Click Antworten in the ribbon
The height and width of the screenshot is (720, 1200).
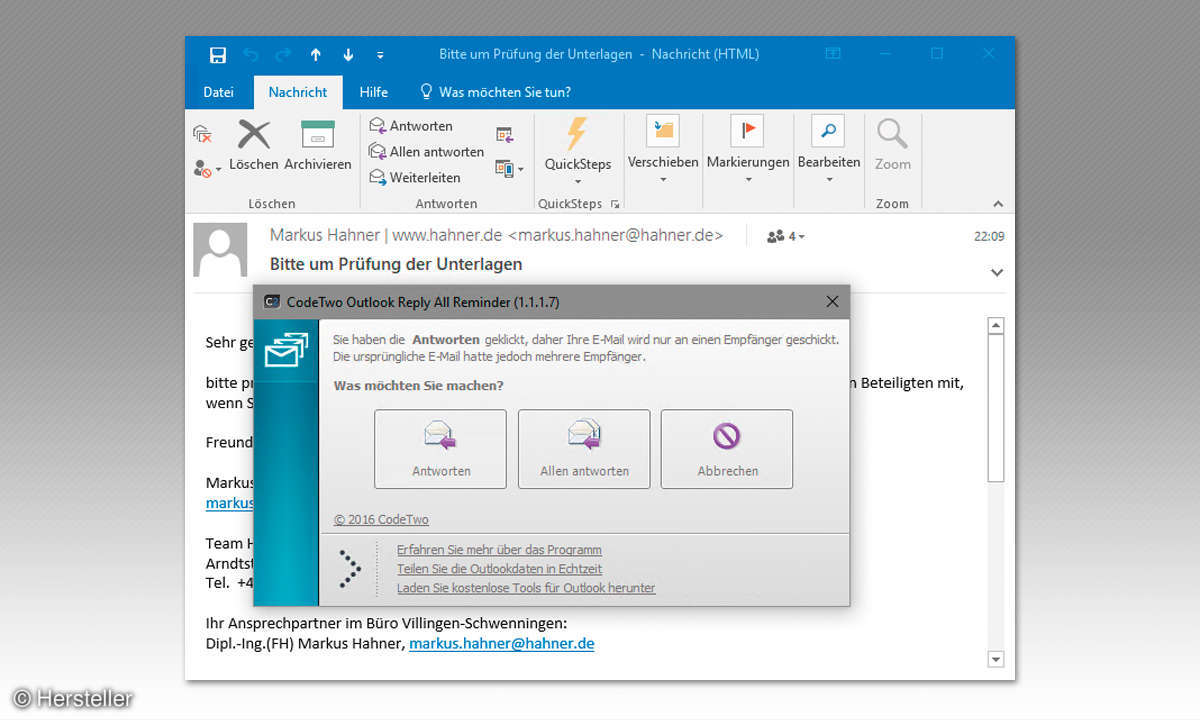(411, 126)
